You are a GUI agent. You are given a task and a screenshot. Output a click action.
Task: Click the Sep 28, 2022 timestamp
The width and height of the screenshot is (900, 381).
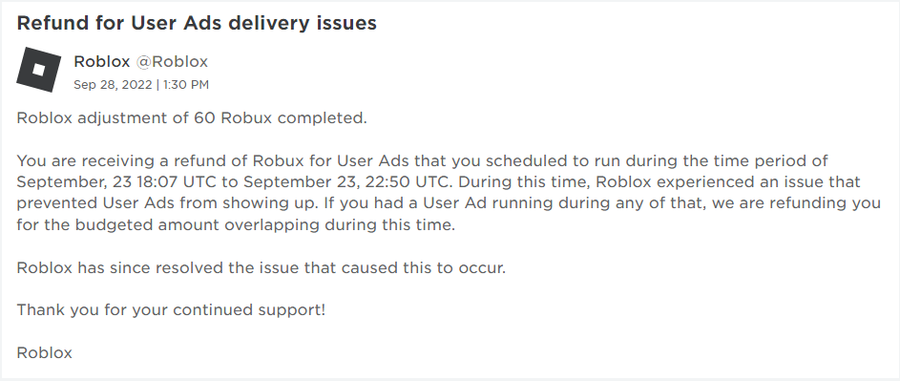(x=113, y=85)
